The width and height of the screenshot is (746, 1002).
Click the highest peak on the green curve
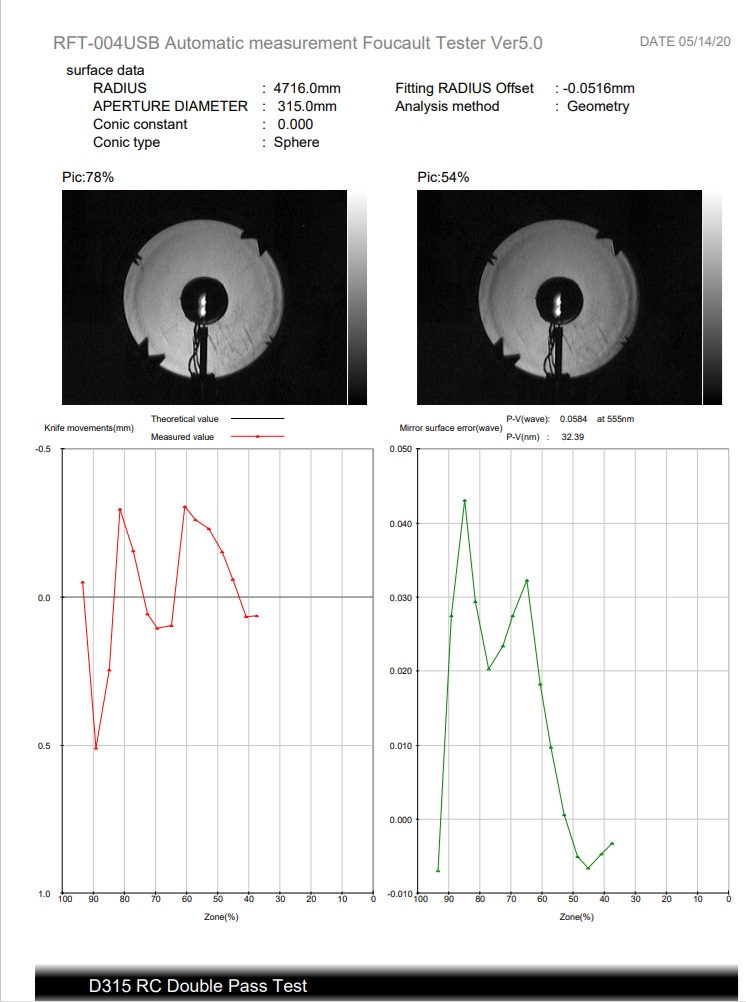point(465,500)
